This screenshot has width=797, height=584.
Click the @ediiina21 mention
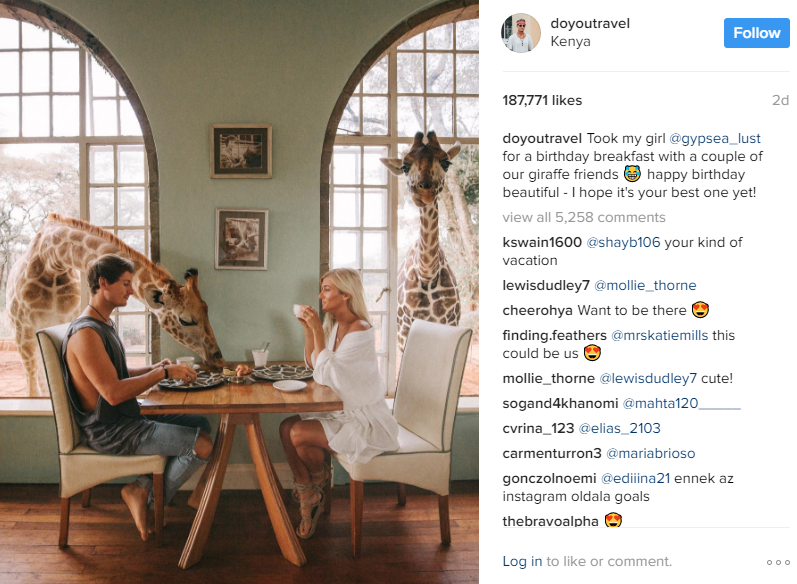(x=635, y=478)
